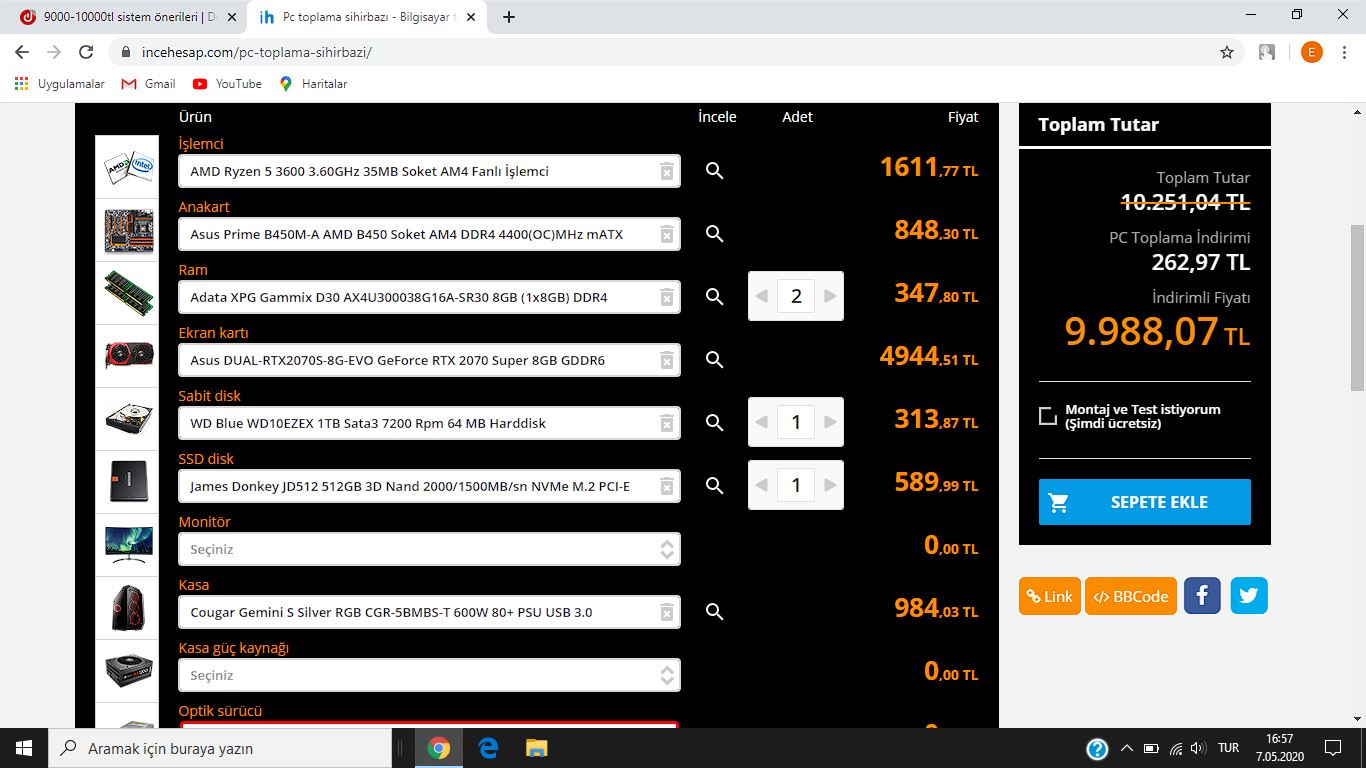
Task: Open the Haritalar bookmark
Action: 313,84
